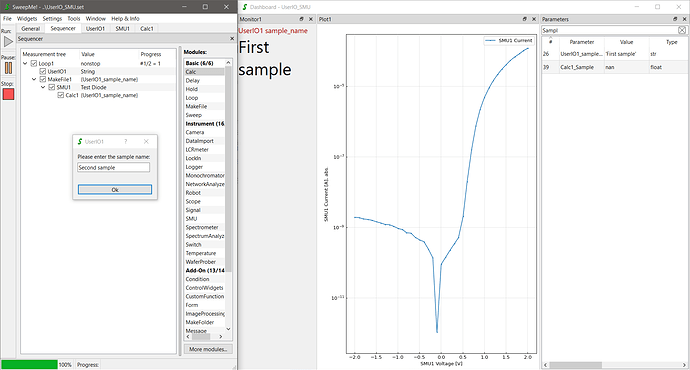Collapse the Loop1 tree branch
The height and width of the screenshot is (370, 690).
pyautogui.click(x=26, y=63)
